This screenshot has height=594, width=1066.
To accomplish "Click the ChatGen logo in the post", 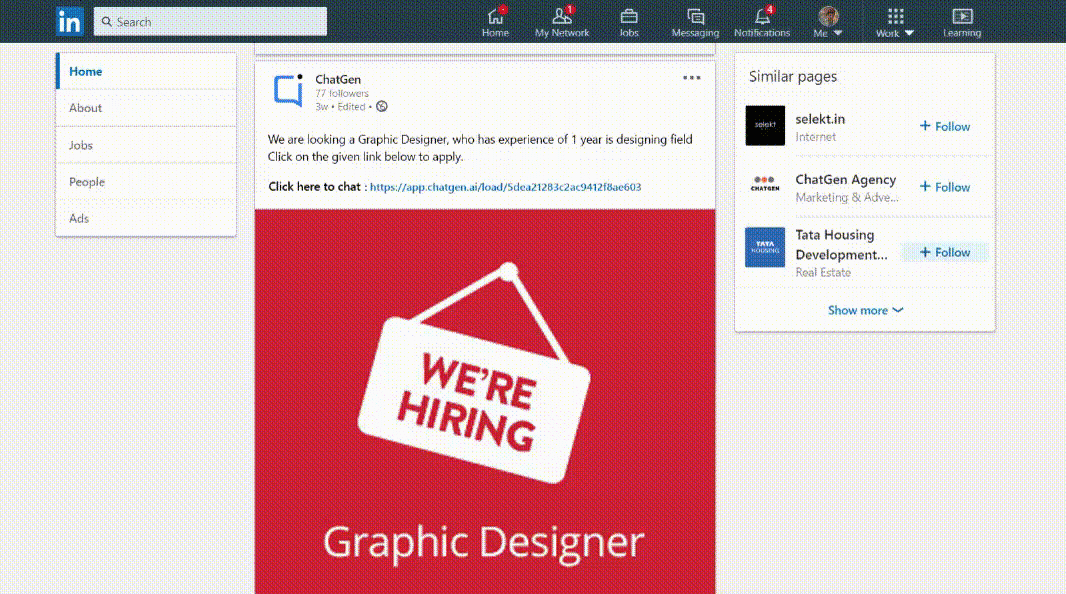I will 288,90.
